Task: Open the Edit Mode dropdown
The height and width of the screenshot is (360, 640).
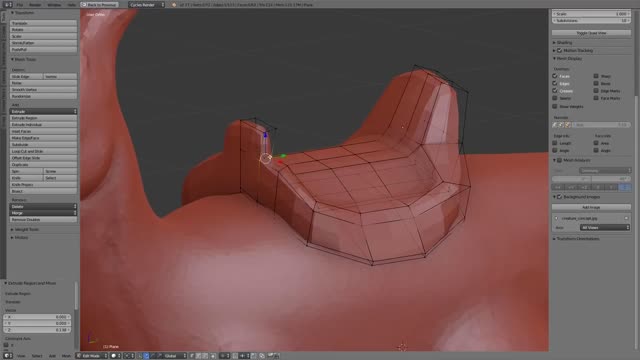Action: tap(92, 356)
